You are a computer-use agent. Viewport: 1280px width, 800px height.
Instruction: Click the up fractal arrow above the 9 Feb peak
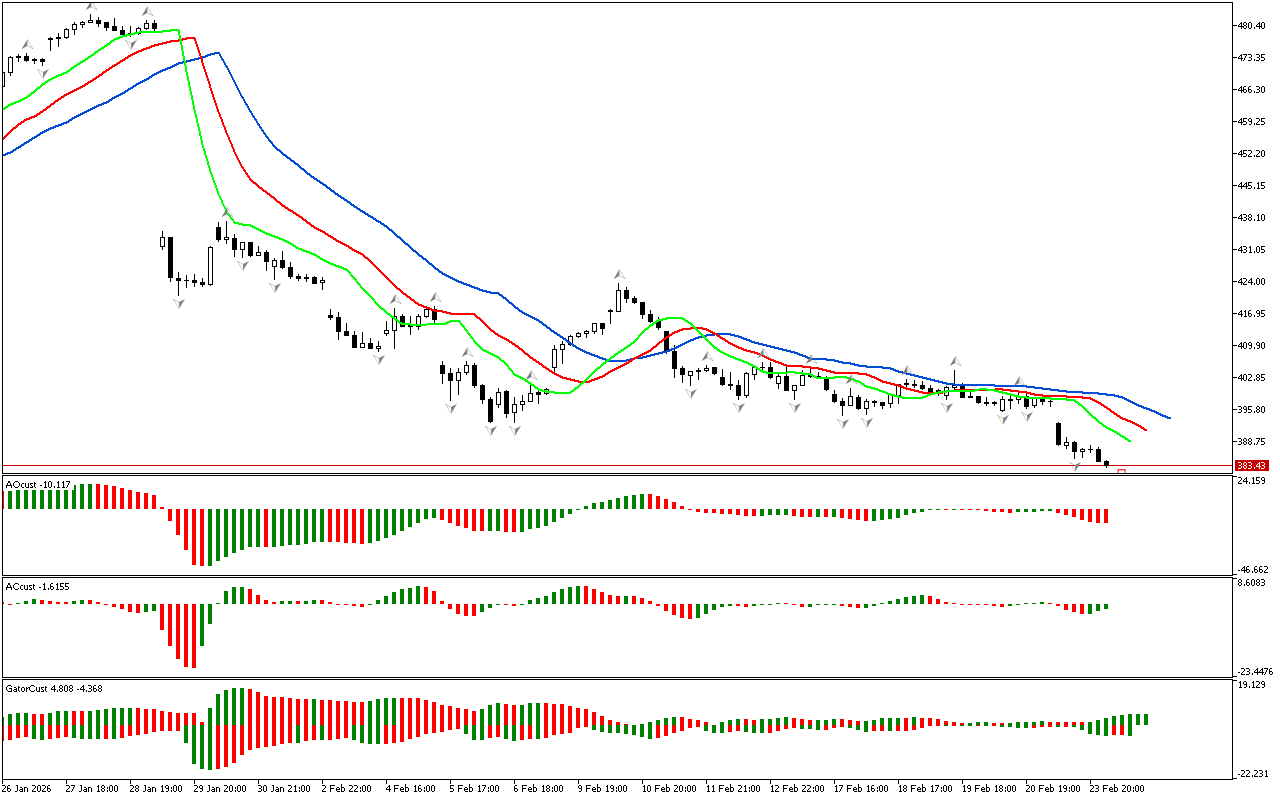pos(620,274)
